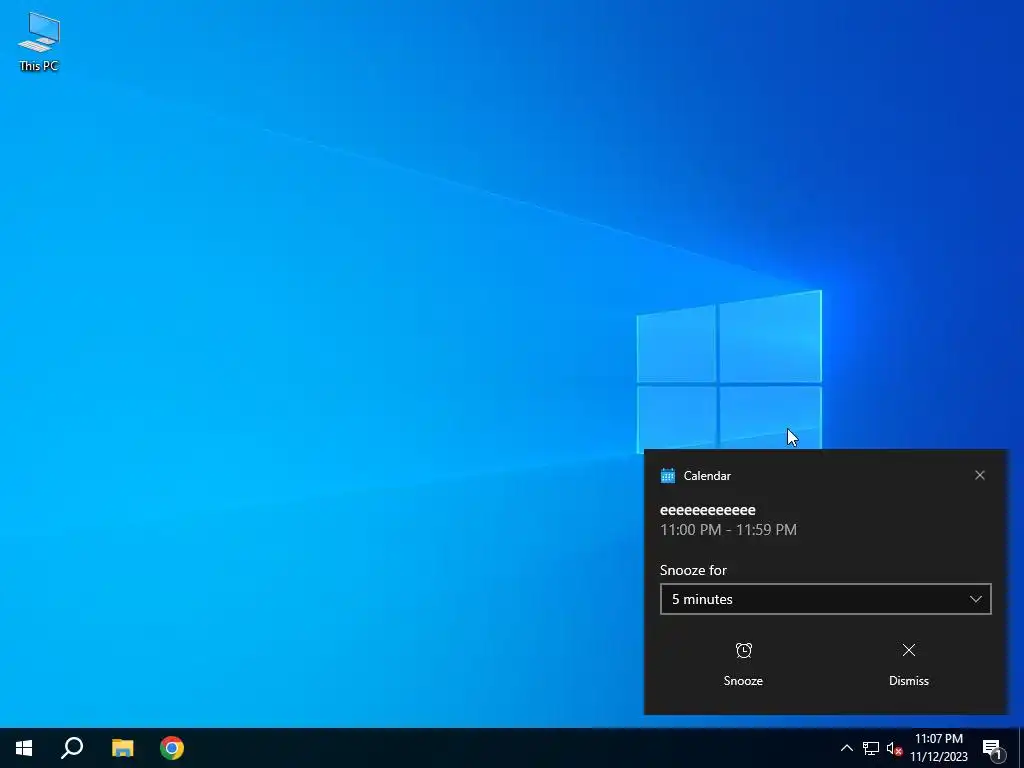Dismiss the calendar reminder
Screen dimensions: 1024x768
(908, 664)
